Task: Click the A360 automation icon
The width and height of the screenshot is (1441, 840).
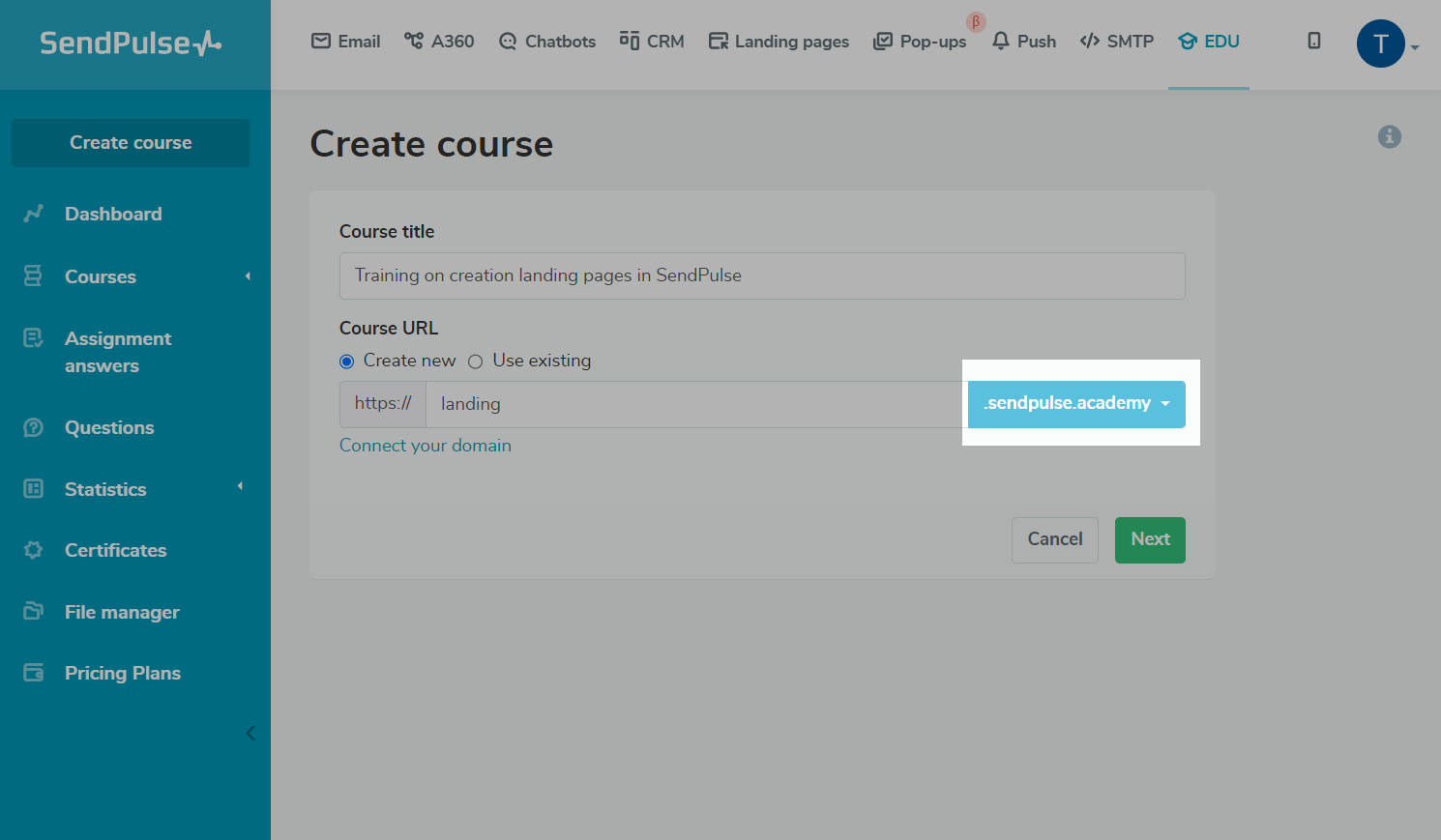Action: click(x=414, y=41)
